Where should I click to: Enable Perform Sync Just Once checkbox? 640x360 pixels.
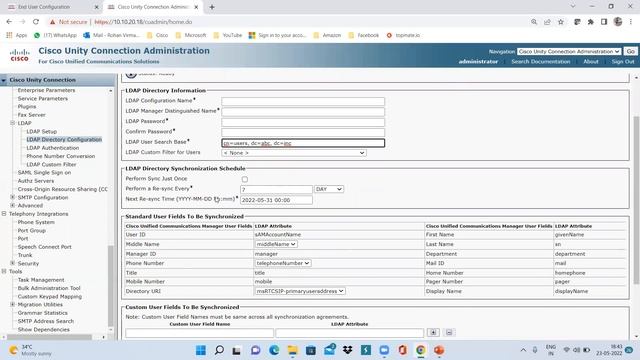(x=244, y=179)
